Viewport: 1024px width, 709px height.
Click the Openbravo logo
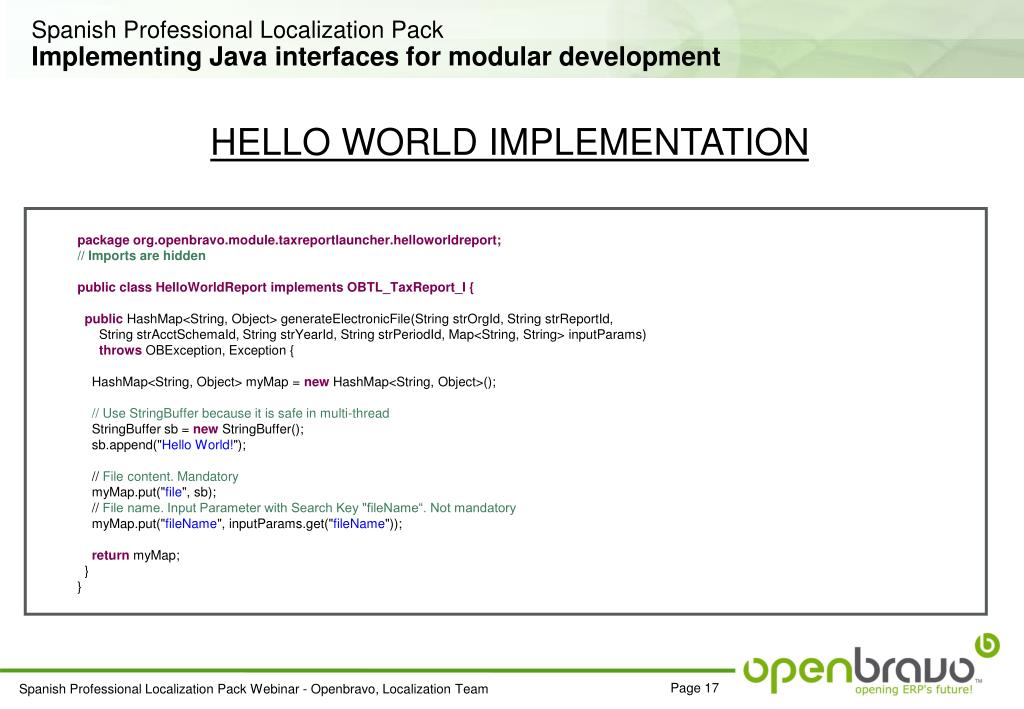pyautogui.click(x=871, y=665)
